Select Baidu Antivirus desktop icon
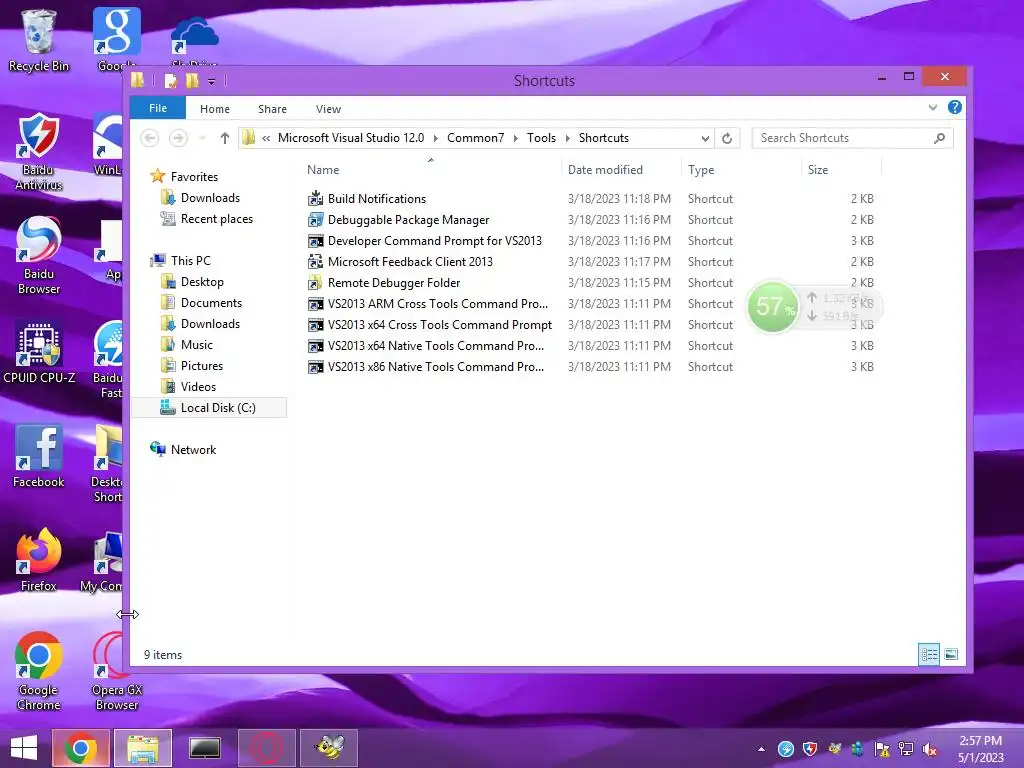This screenshot has width=1024, height=768. 39,152
